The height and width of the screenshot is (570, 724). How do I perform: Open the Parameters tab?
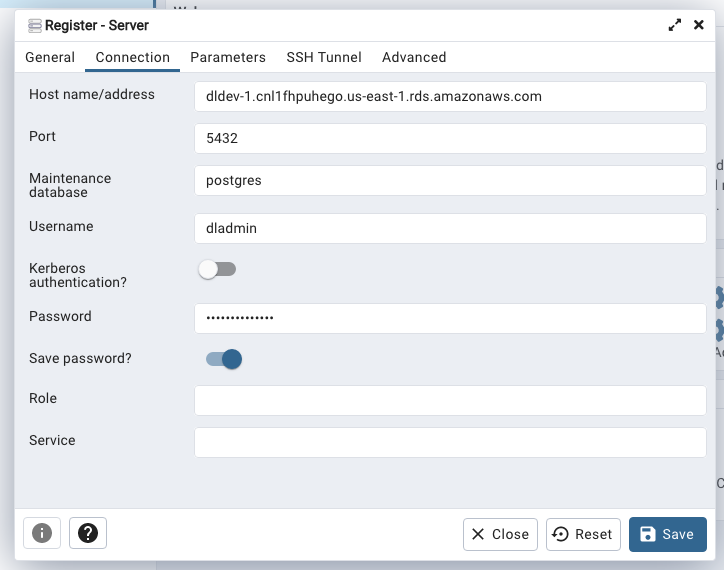coord(228,57)
